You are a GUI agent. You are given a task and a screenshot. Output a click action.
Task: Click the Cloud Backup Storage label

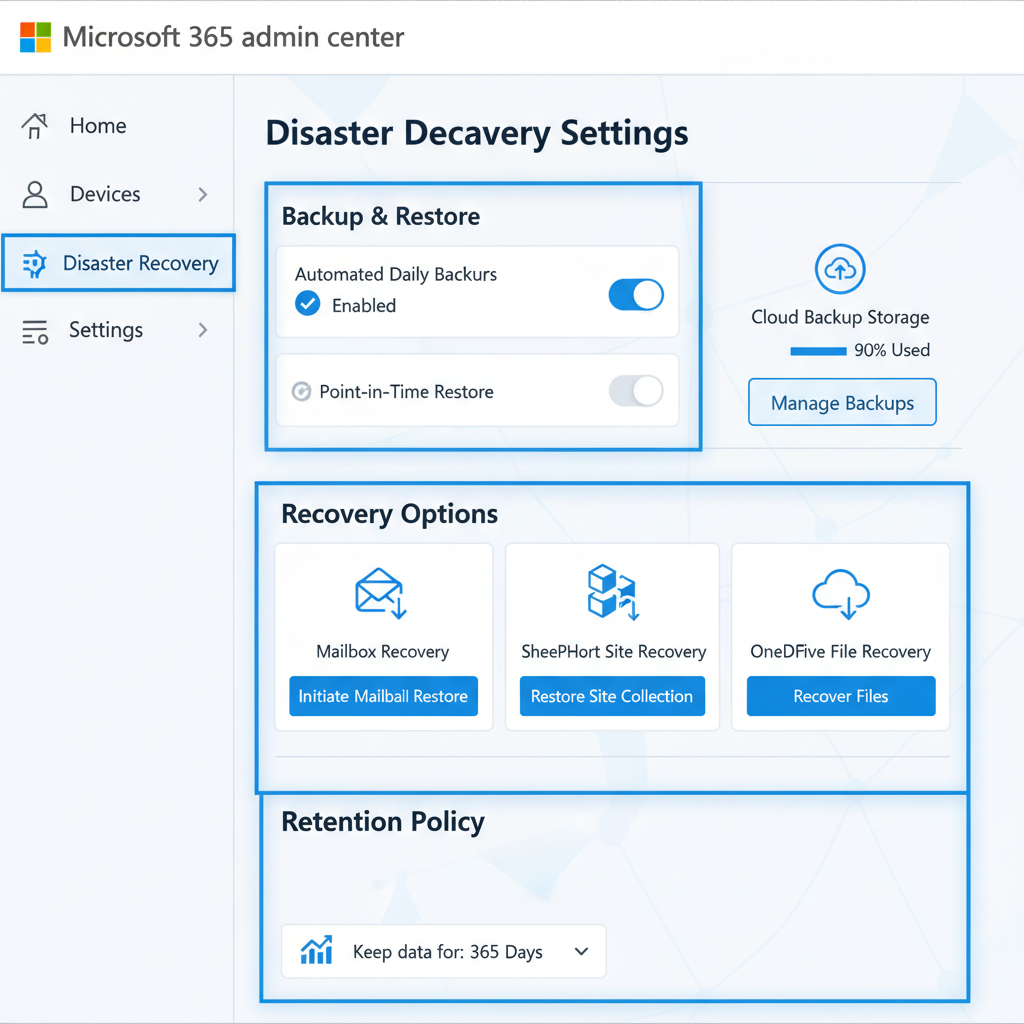[x=840, y=317]
